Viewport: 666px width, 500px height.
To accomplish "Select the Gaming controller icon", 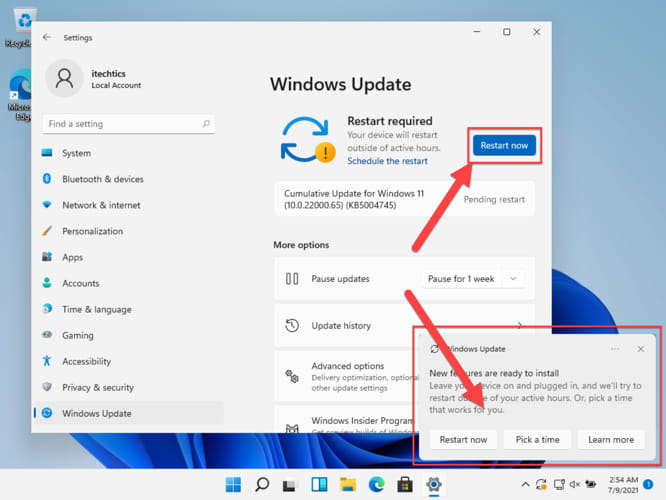I will coord(47,335).
